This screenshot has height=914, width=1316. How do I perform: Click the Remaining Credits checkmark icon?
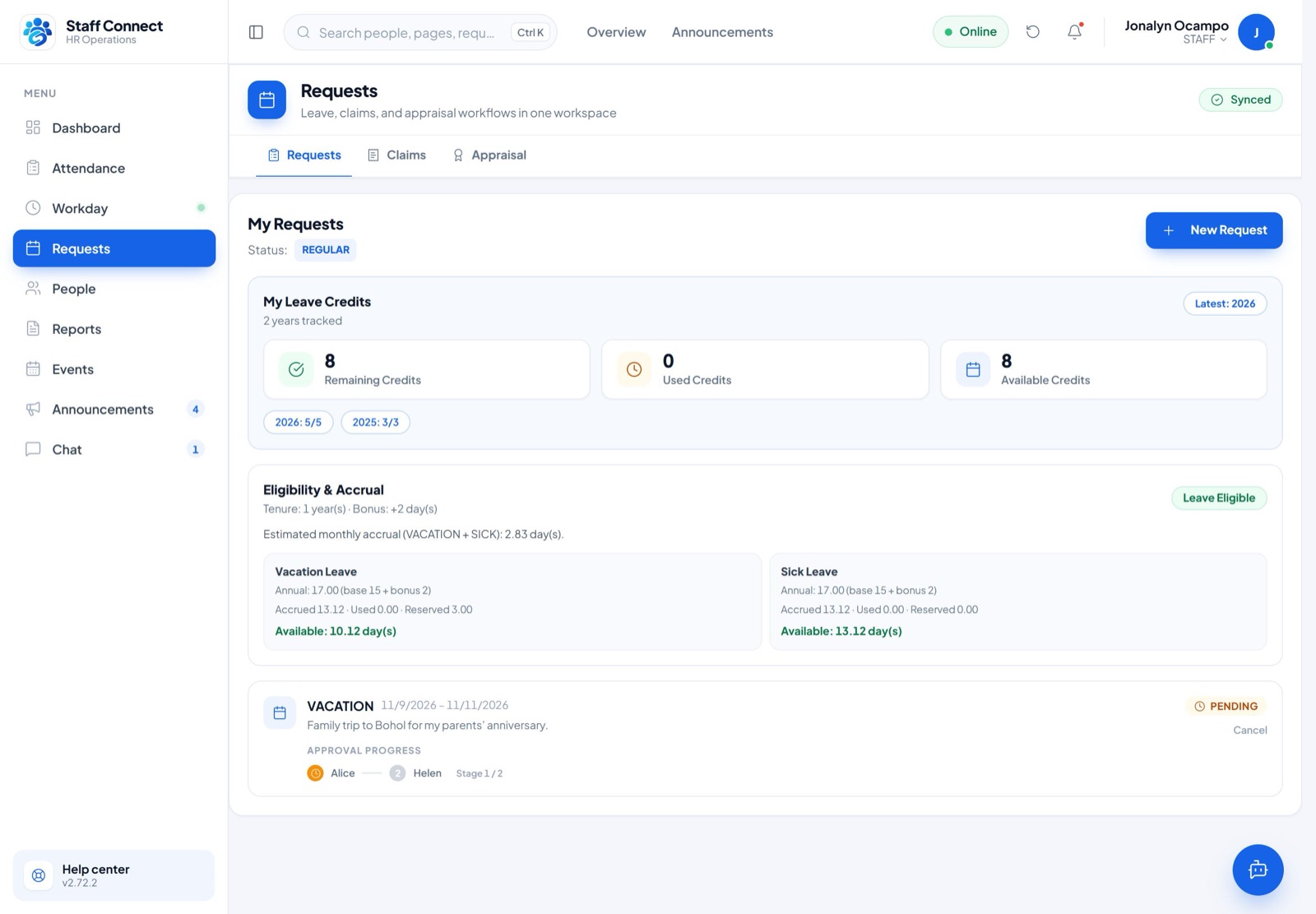tap(296, 369)
